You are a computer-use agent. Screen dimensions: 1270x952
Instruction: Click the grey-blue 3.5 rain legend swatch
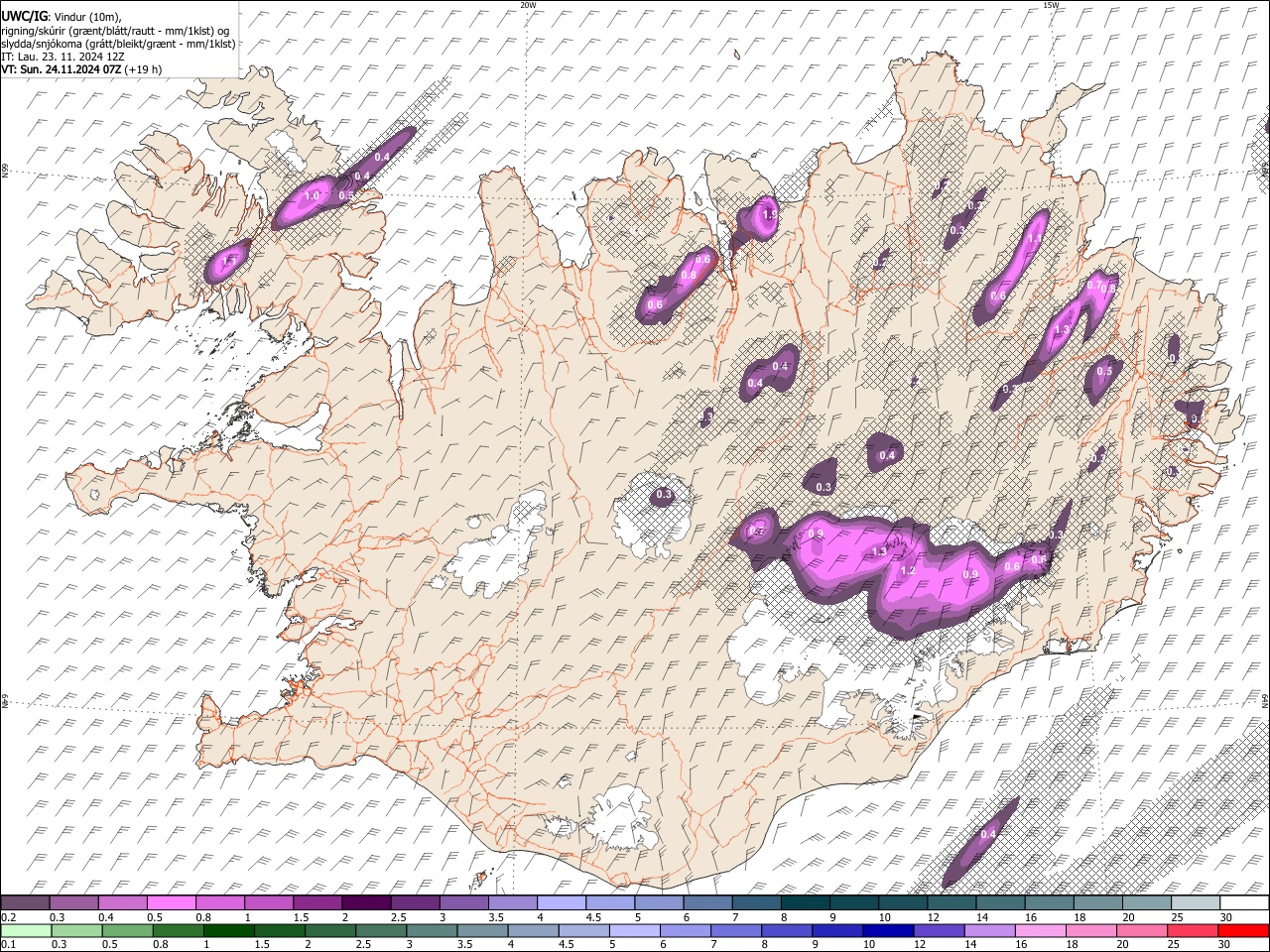[x=482, y=930]
